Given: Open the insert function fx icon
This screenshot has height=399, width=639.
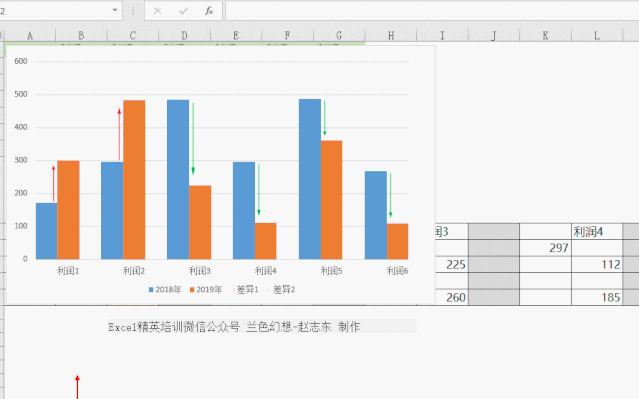Looking at the screenshot, I should (x=209, y=11).
